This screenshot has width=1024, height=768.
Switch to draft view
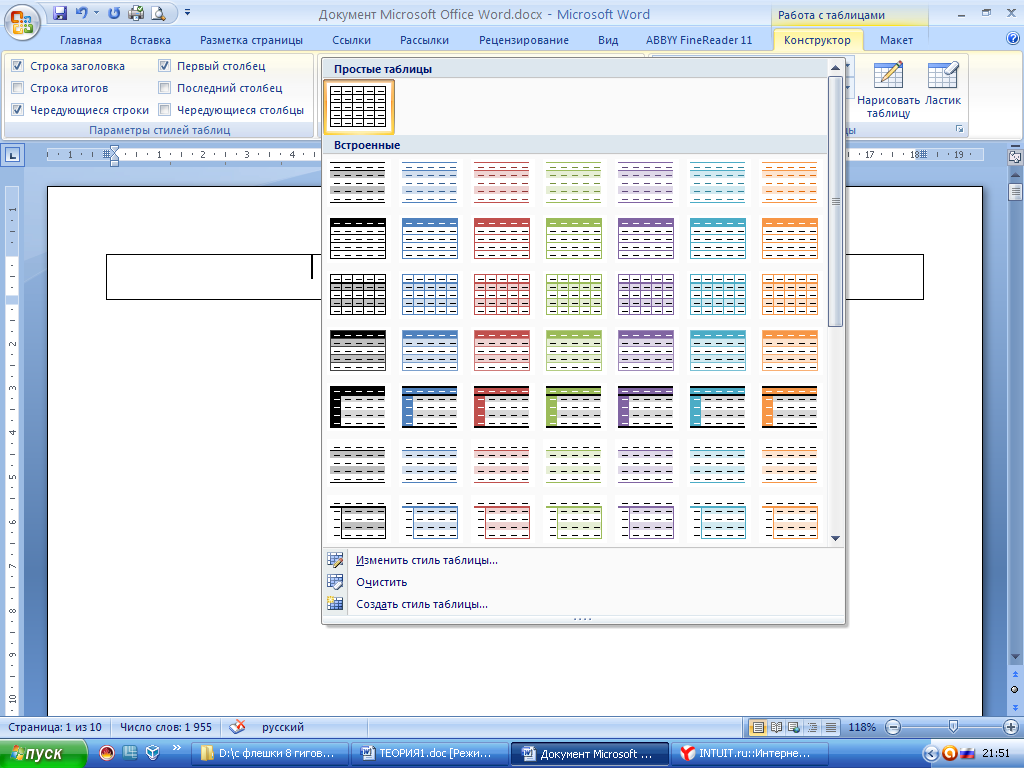[831, 727]
